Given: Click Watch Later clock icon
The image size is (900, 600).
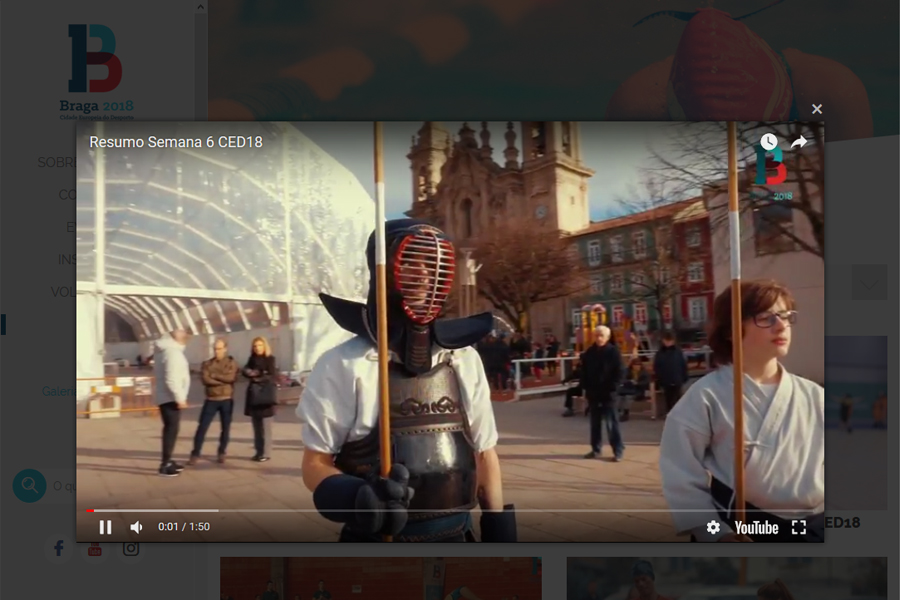Looking at the screenshot, I should point(769,141).
